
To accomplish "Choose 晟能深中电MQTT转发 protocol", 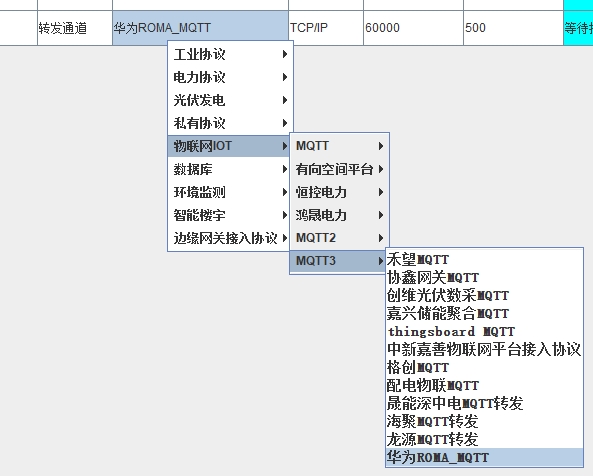I will pos(484,403).
